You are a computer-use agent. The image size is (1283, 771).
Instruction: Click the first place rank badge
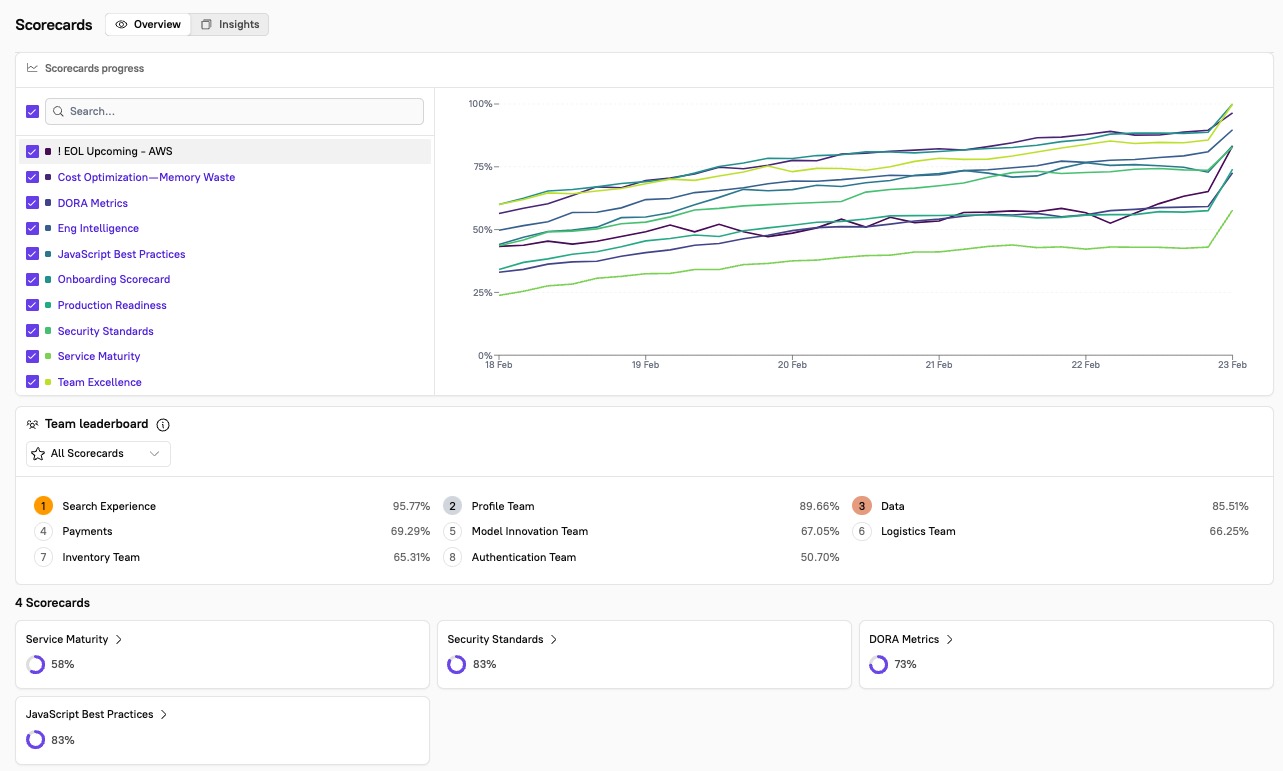pos(43,506)
